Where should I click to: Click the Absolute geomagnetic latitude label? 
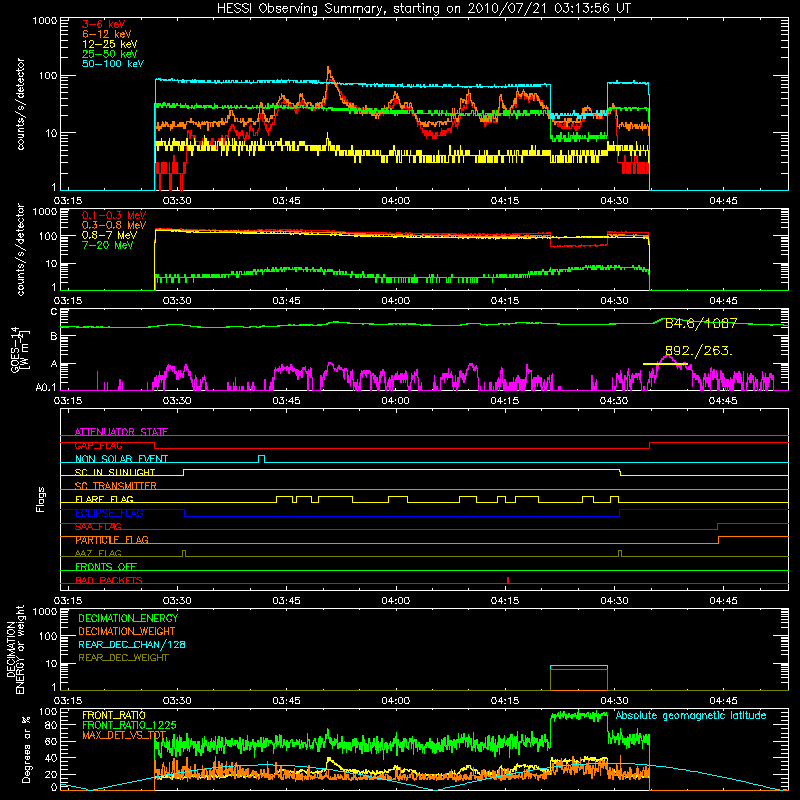click(x=691, y=716)
